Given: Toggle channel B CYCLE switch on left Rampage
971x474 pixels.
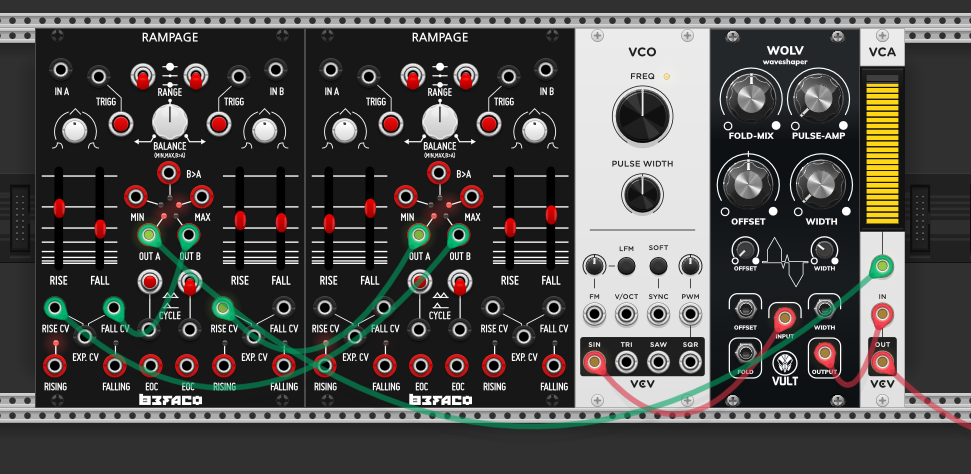Looking at the screenshot, I should [x=190, y=282].
